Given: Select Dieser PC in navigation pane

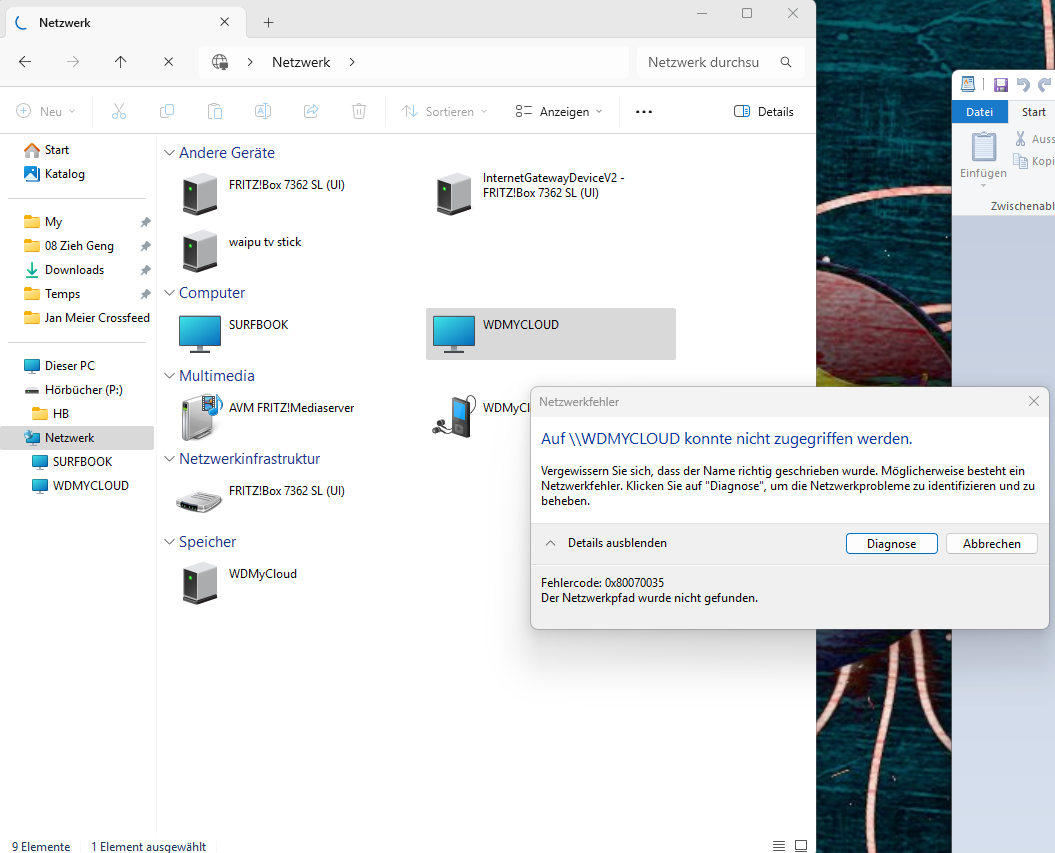Looking at the screenshot, I should [x=61, y=365].
